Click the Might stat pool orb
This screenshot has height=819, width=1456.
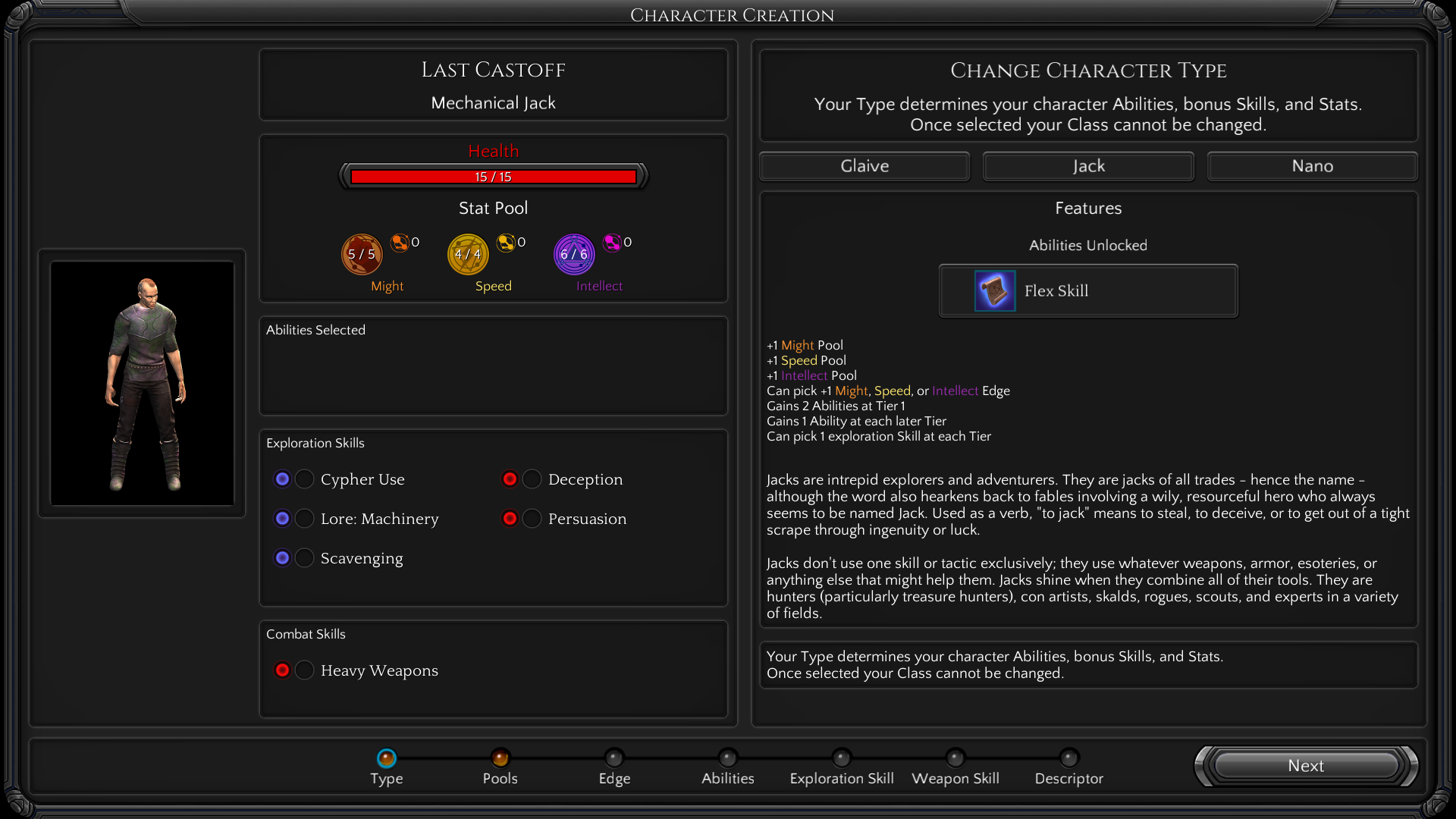[362, 254]
